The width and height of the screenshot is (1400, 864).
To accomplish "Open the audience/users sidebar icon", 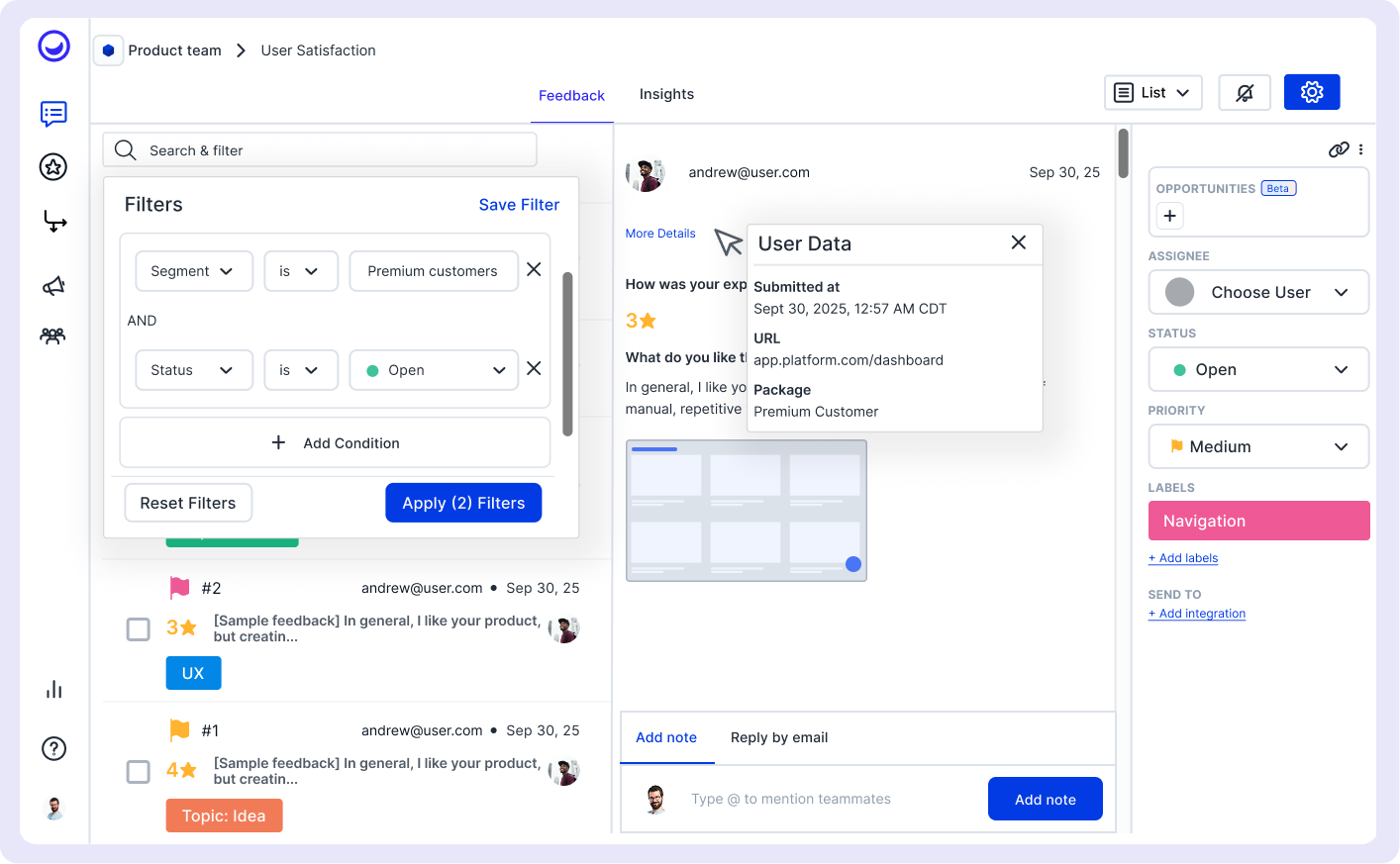I will [x=52, y=336].
